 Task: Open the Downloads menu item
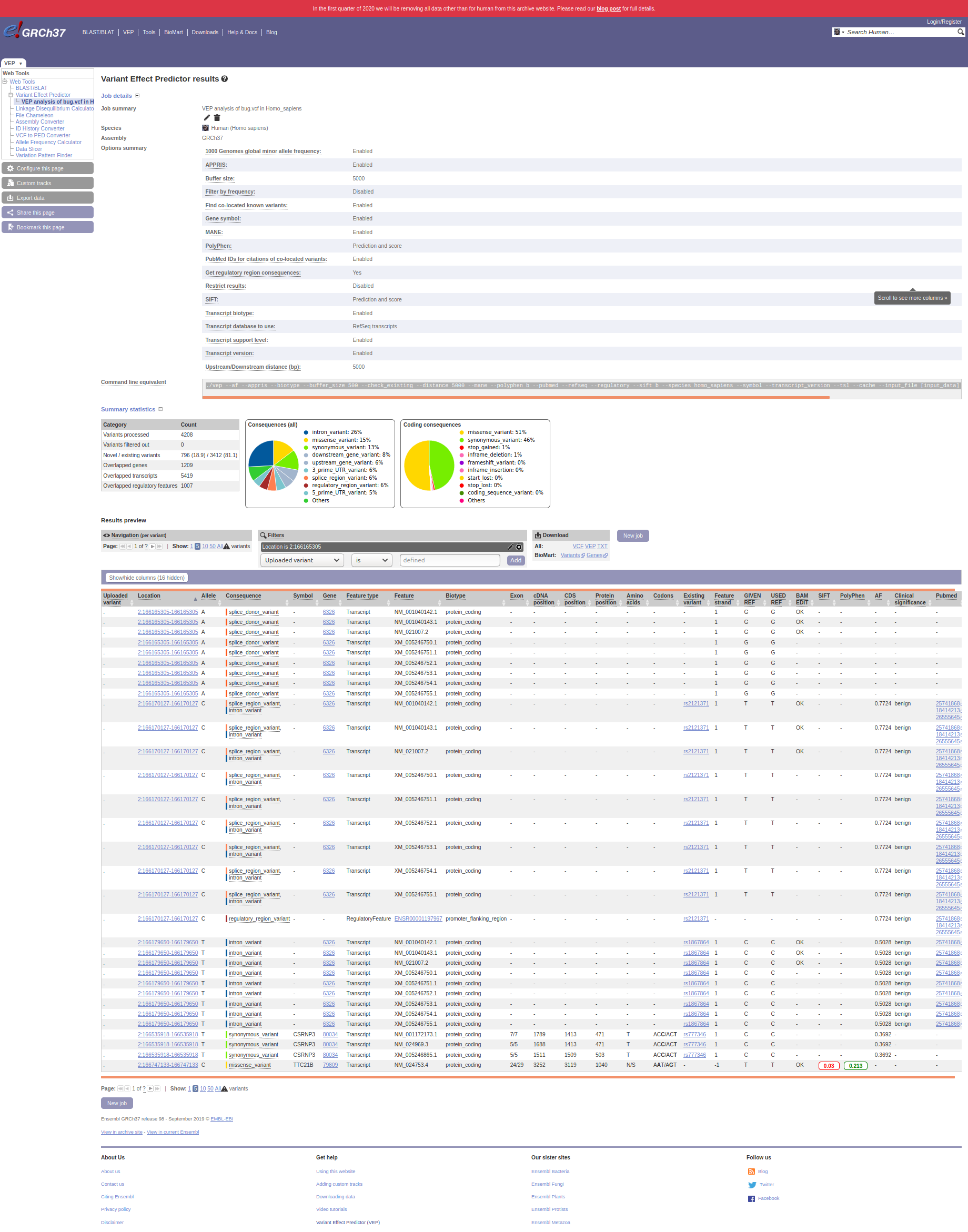pos(205,32)
